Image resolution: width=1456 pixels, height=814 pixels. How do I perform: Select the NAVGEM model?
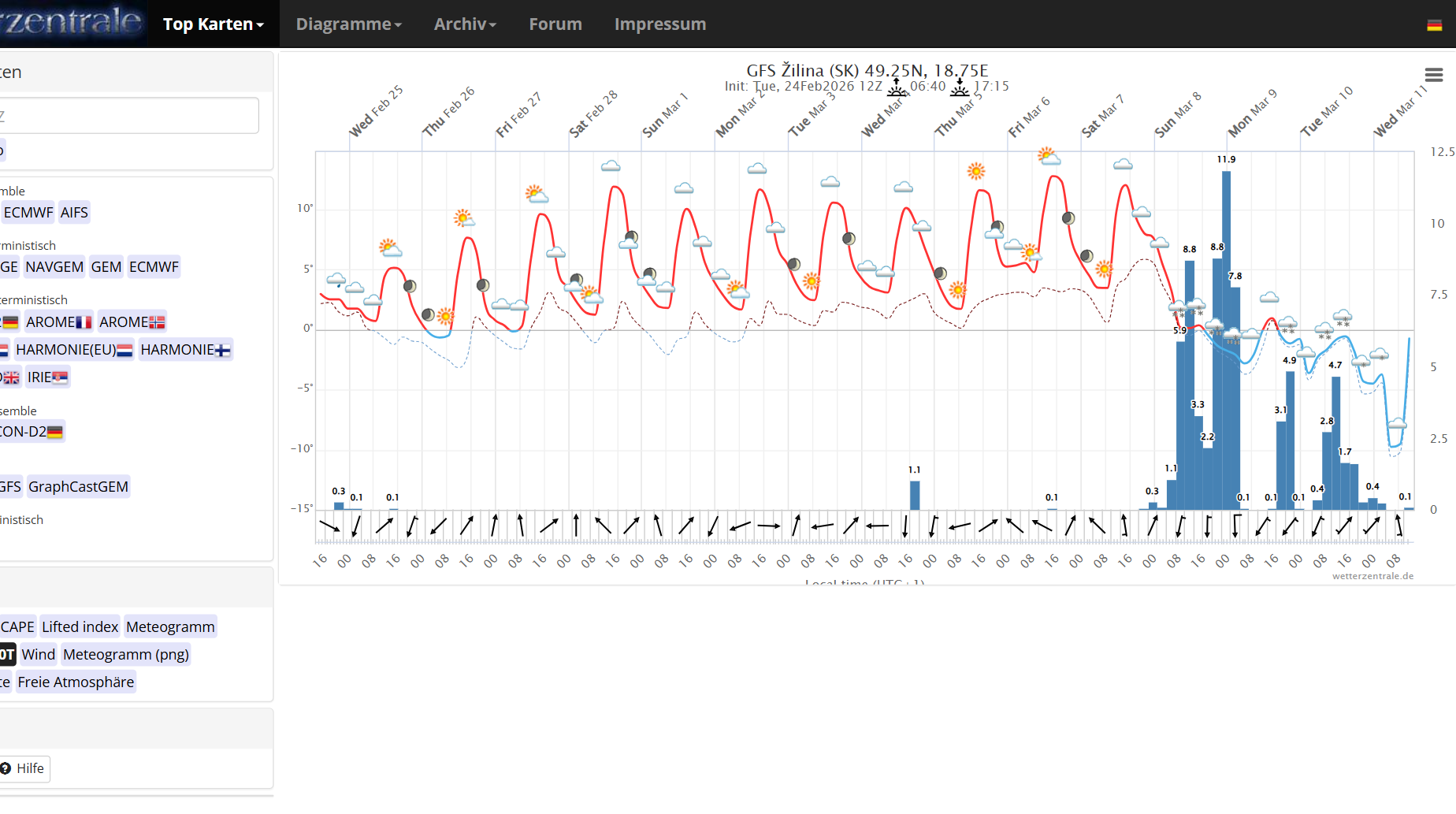54,267
